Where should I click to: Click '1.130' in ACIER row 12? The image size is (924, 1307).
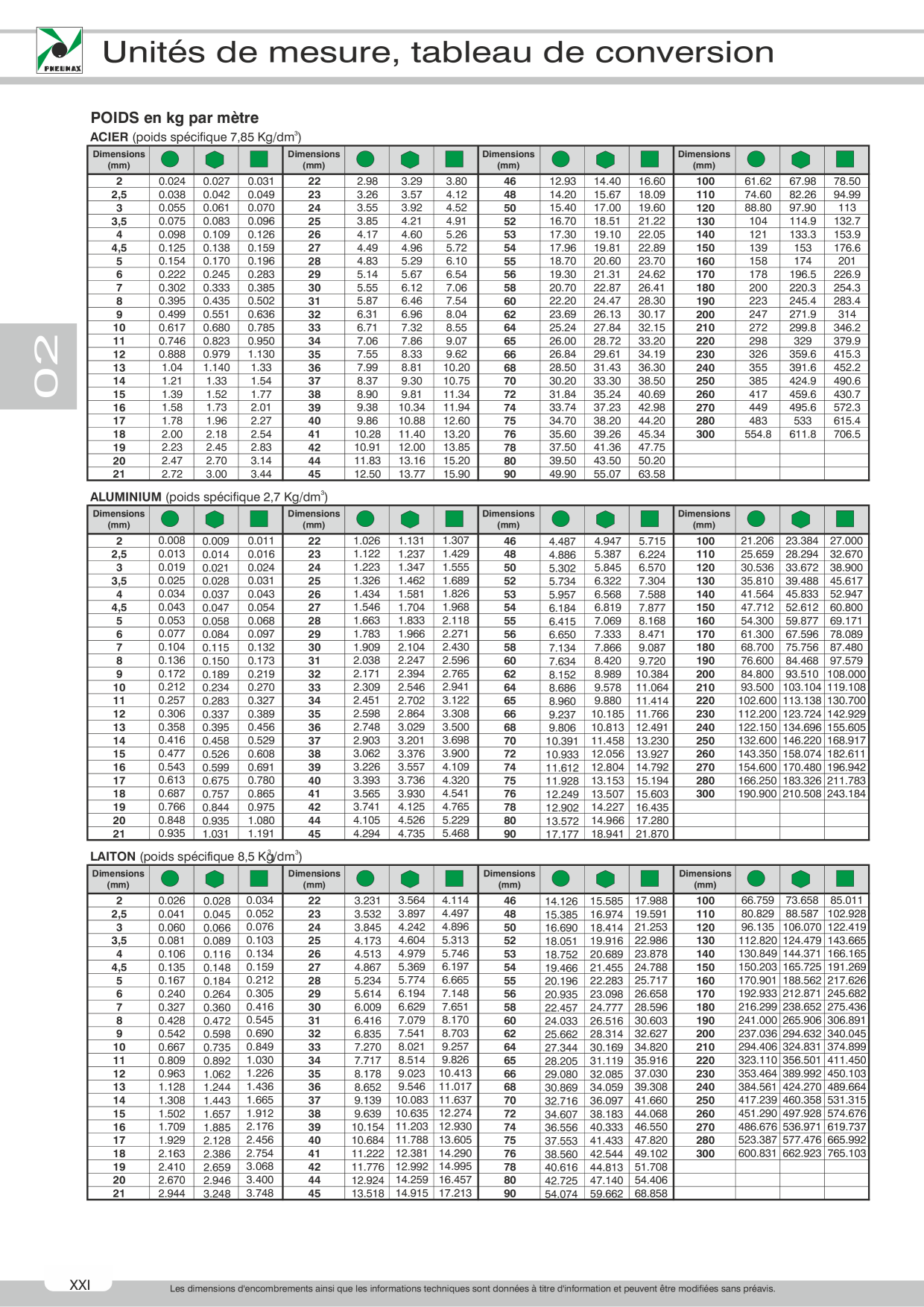(261, 355)
